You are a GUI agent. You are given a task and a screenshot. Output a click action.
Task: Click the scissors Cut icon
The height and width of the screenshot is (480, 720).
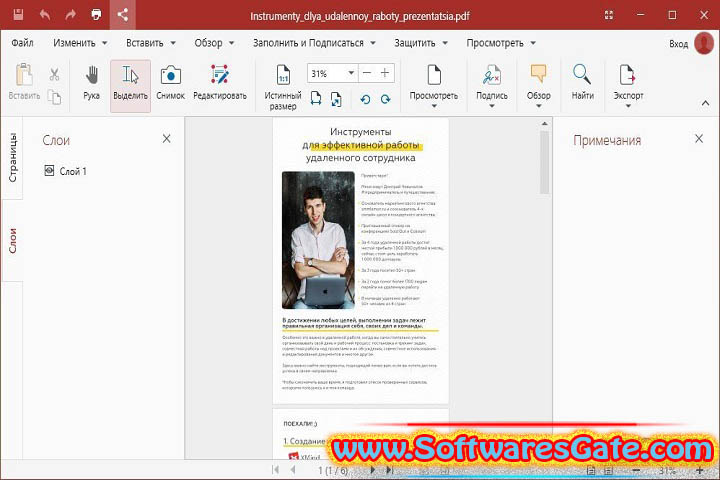click(55, 74)
